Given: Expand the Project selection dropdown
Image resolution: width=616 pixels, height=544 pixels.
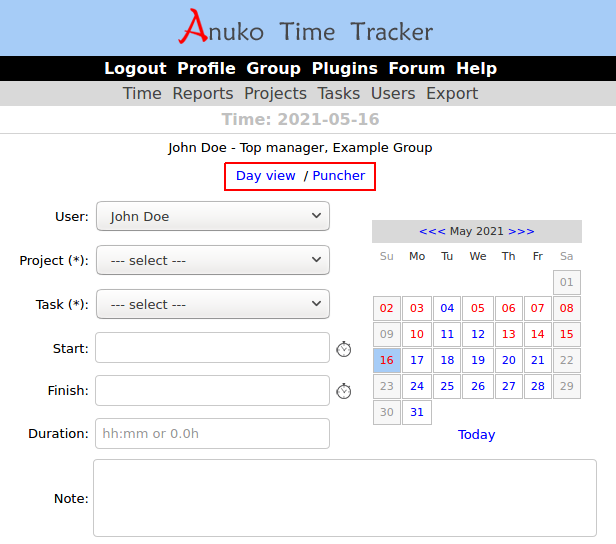Looking at the screenshot, I should pyautogui.click(x=213, y=260).
